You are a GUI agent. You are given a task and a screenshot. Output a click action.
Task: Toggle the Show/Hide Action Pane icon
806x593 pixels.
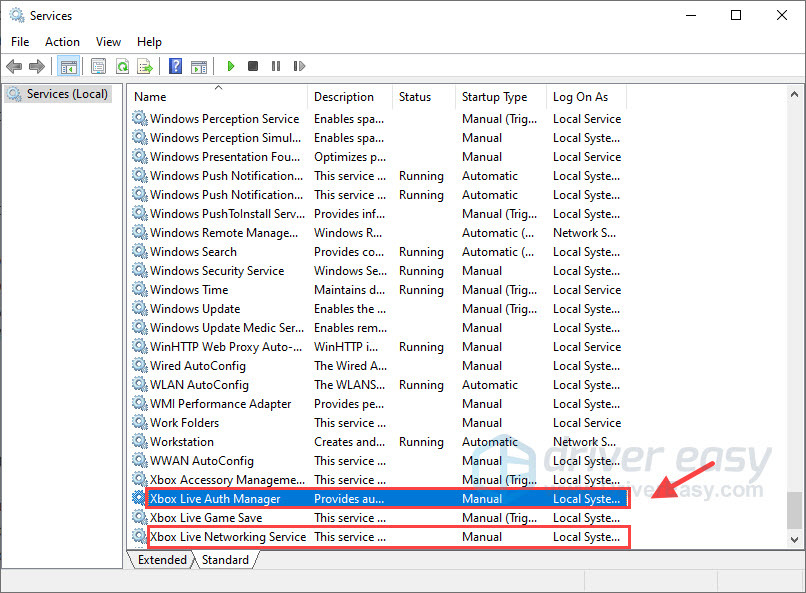tap(199, 66)
